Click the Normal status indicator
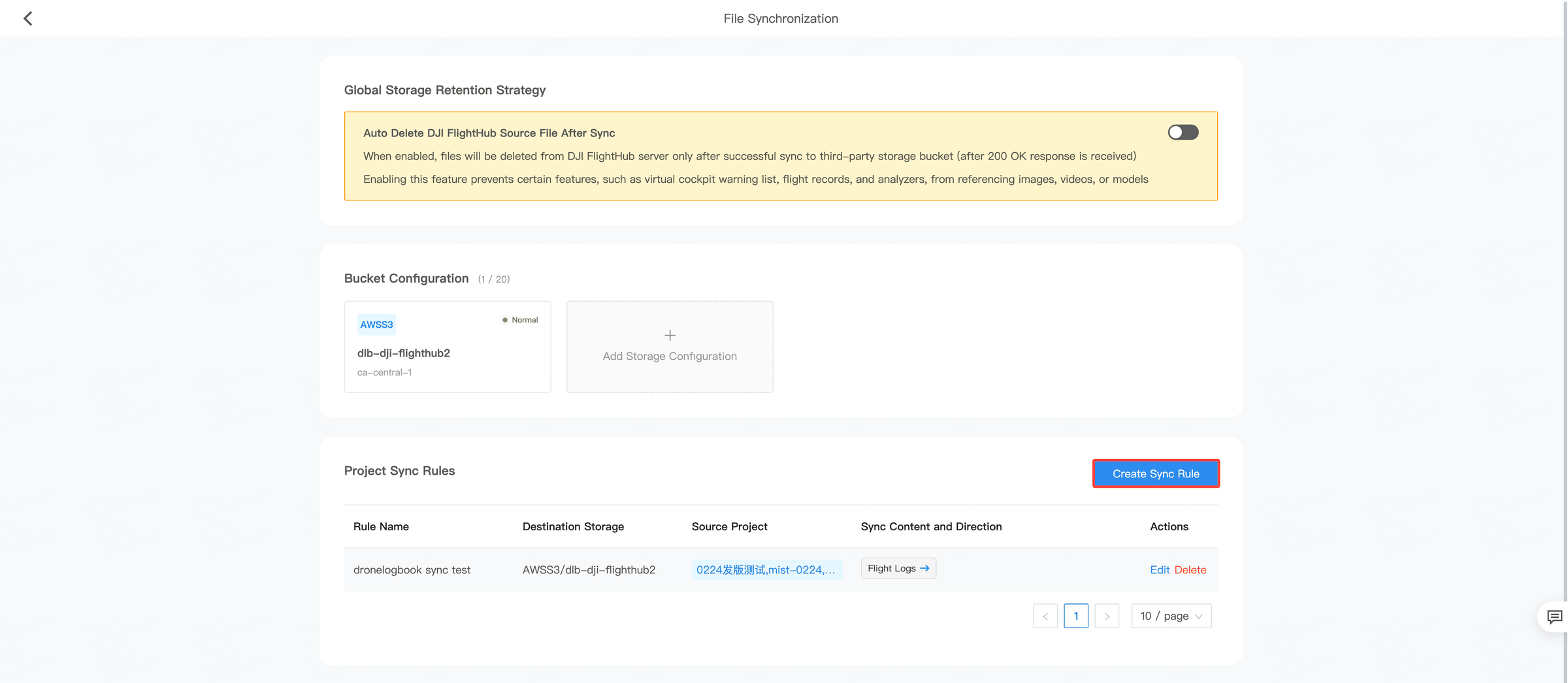Image resolution: width=1568 pixels, height=683 pixels. [x=520, y=320]
